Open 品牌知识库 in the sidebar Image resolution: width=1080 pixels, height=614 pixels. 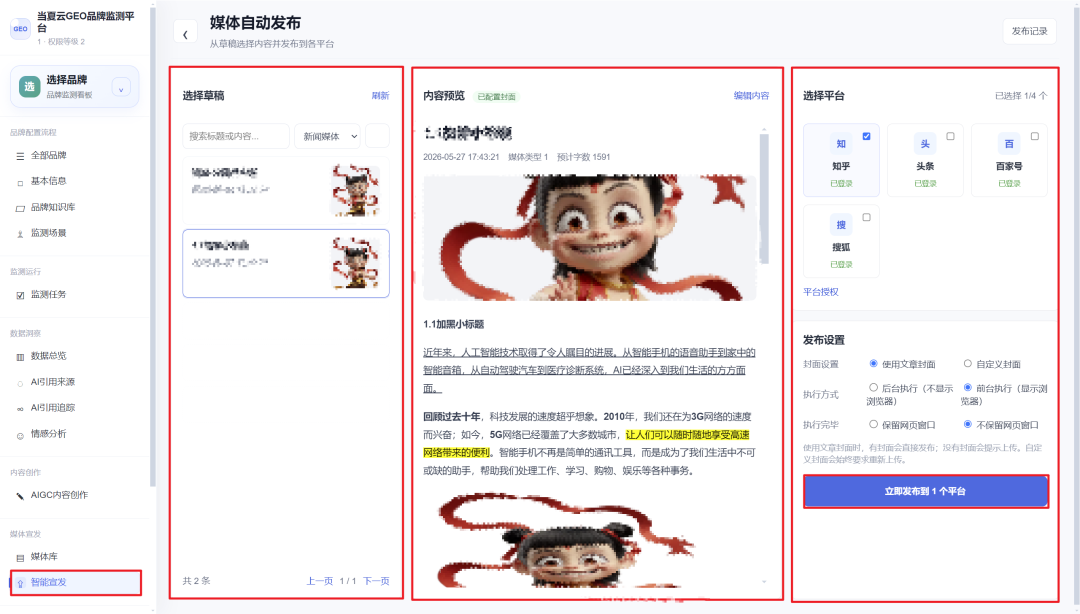[x=52, y=207]
